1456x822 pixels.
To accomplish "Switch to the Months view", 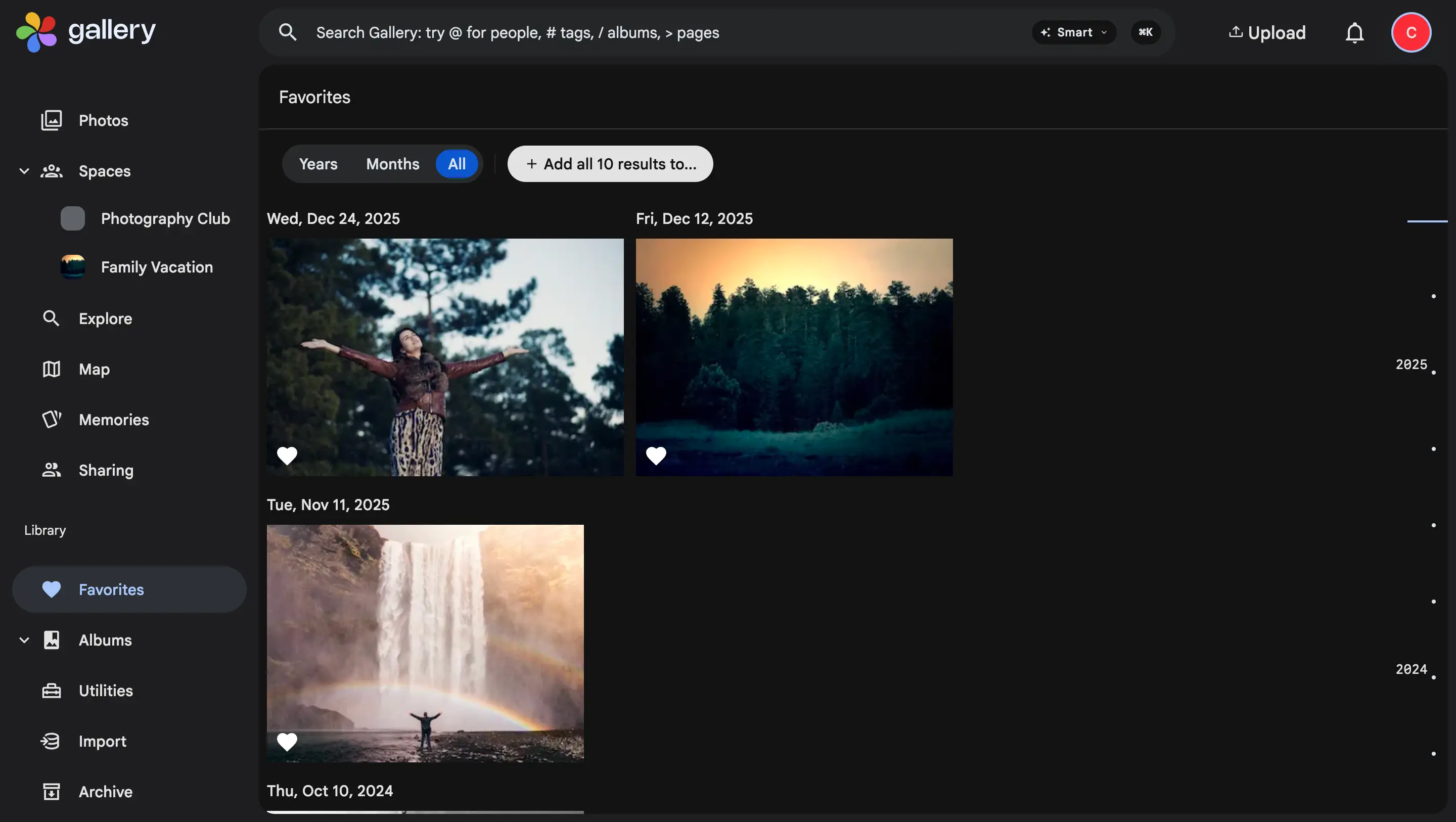I will [x=393, y=164].
